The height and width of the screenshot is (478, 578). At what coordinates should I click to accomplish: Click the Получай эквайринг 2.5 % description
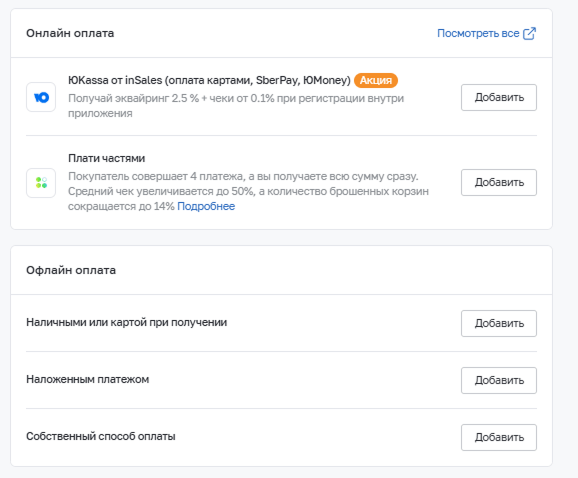[236, 106]
